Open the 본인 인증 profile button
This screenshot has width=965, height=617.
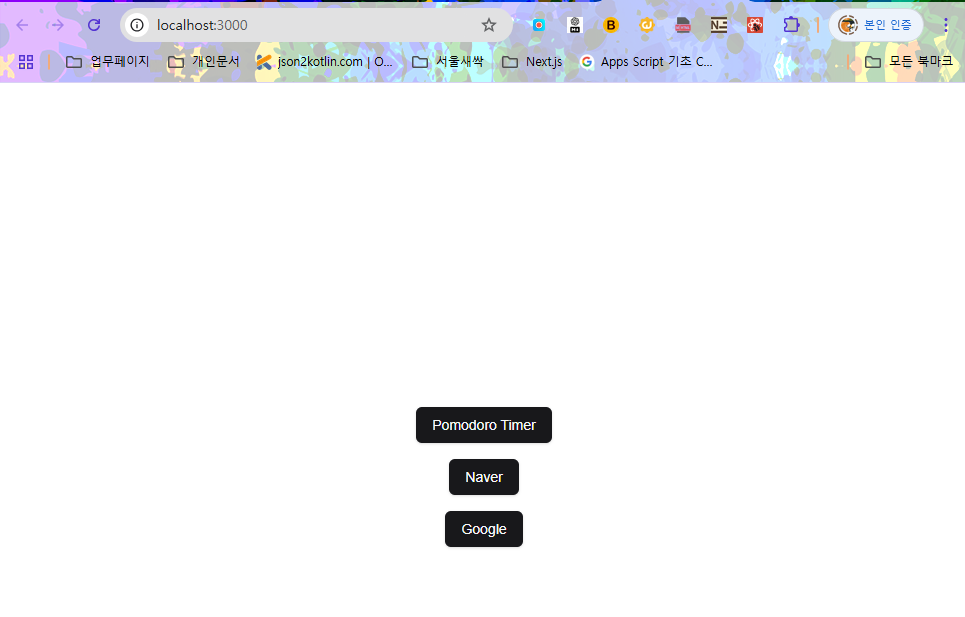pyautogui.click(x=876, y=25)
